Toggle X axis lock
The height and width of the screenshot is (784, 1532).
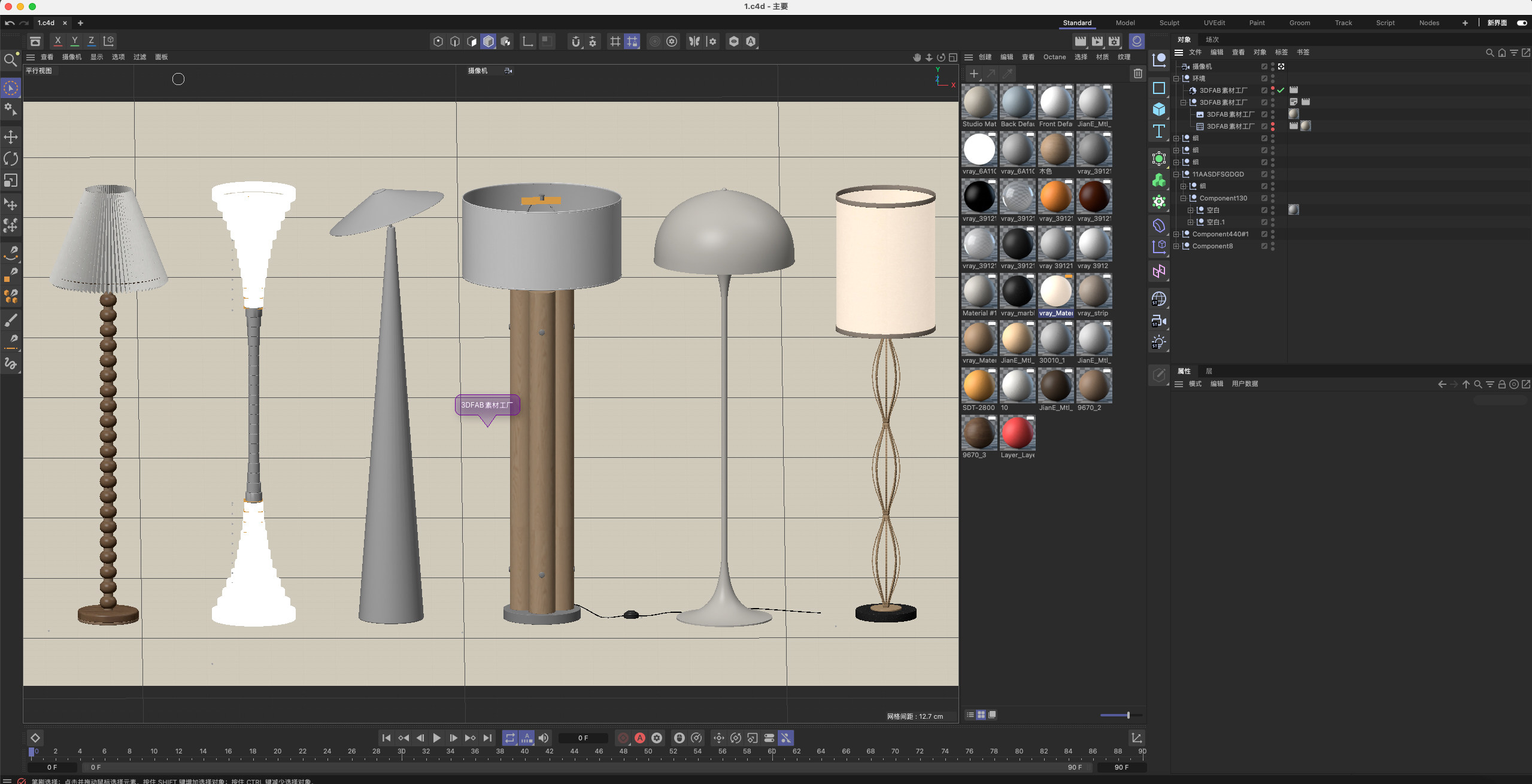point(57,41)
